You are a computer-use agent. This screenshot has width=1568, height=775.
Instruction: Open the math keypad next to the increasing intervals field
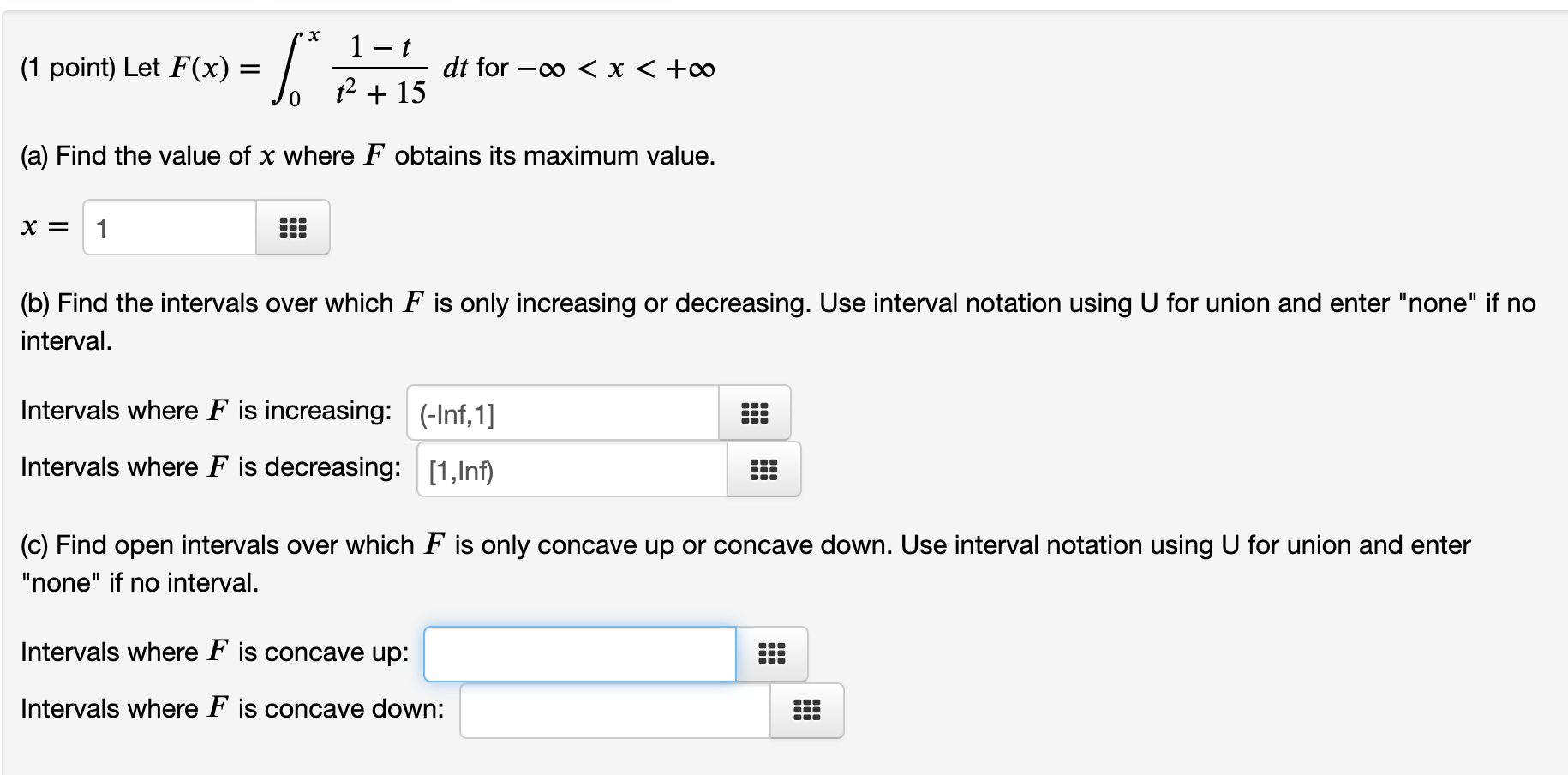coord(753,412)
